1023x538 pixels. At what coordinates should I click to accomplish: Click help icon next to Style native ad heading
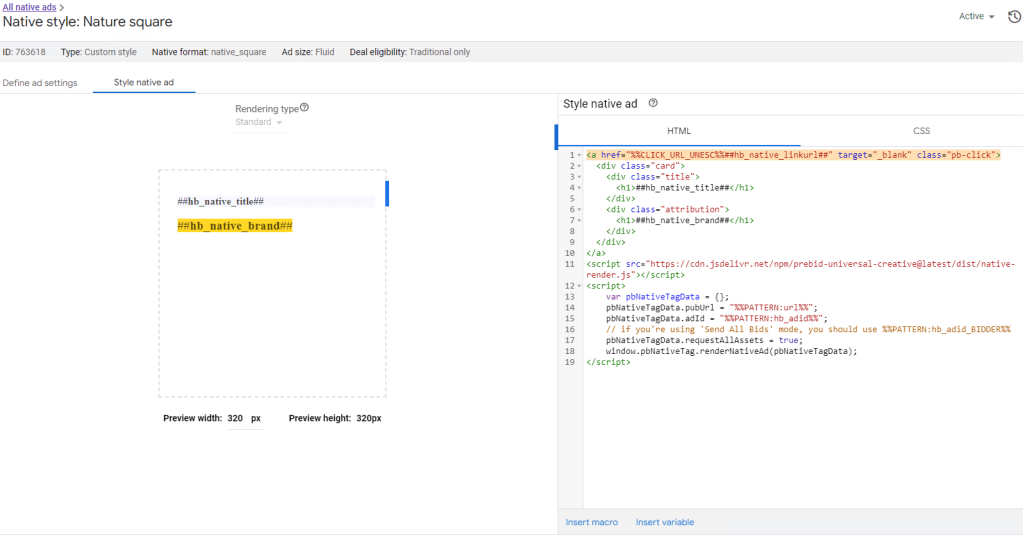(x=653, y=103)
